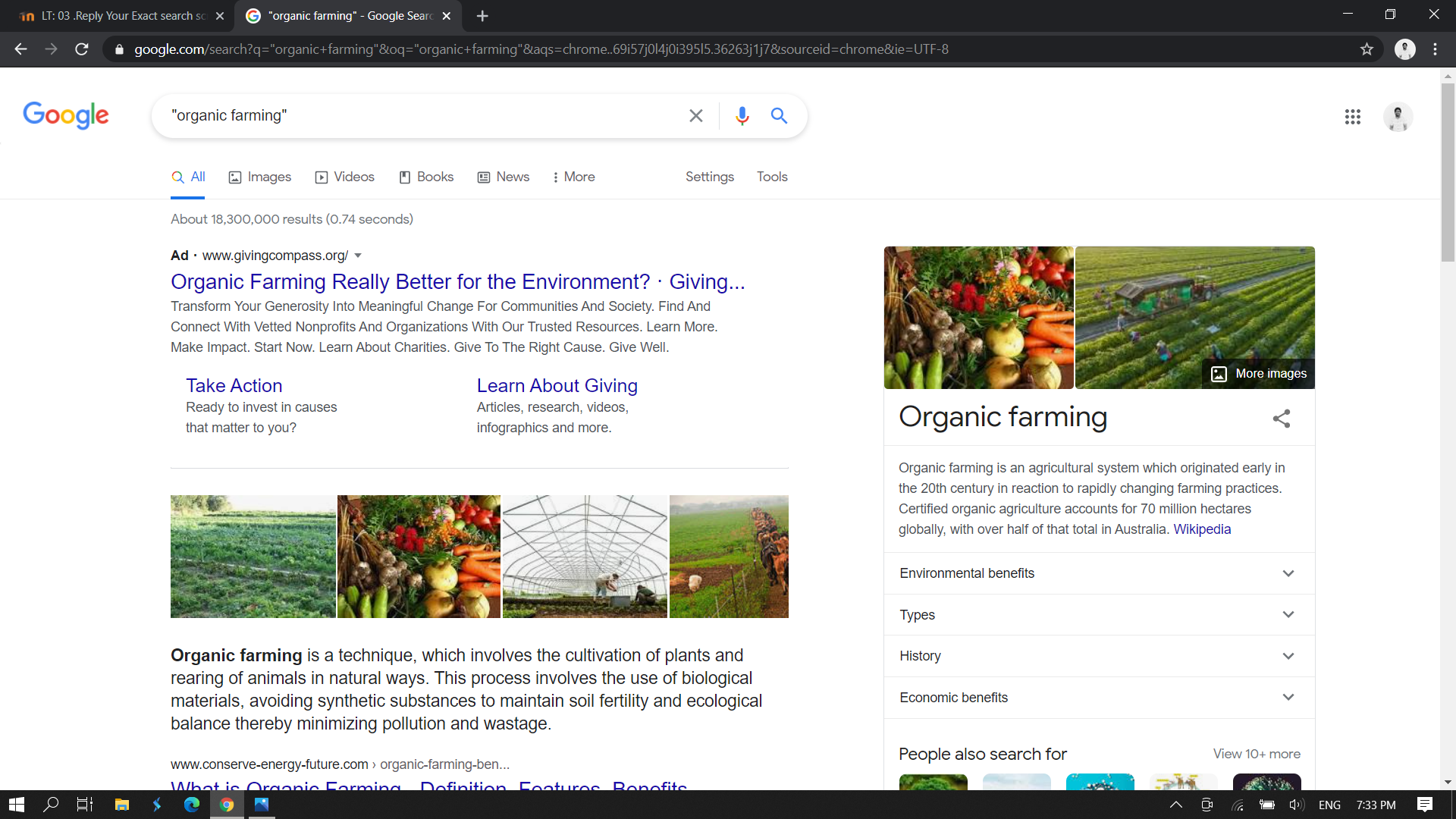Screen dimensions: 1456x819
Task: Open cattle along fence image thumbnail
Action: pyautogui.click(x=729, y=557)
